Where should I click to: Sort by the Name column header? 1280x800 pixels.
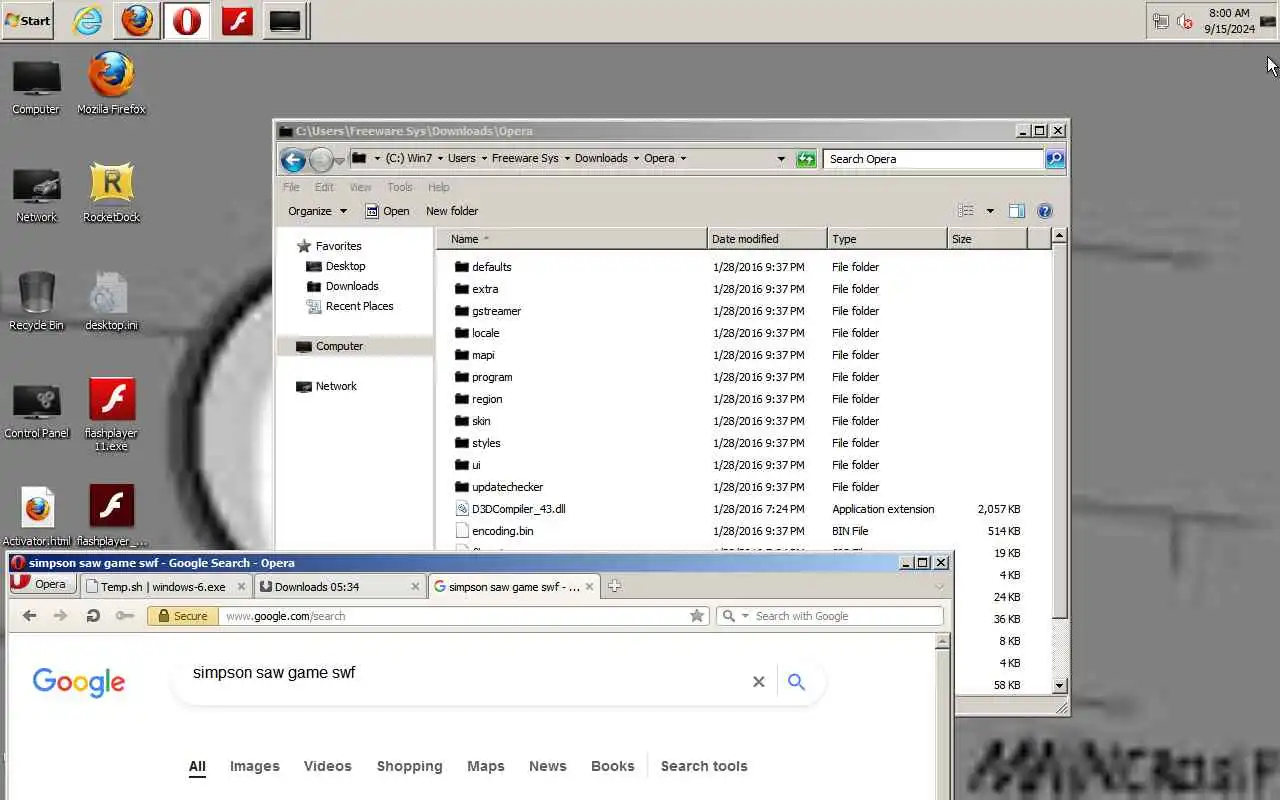tap(571, 239)
